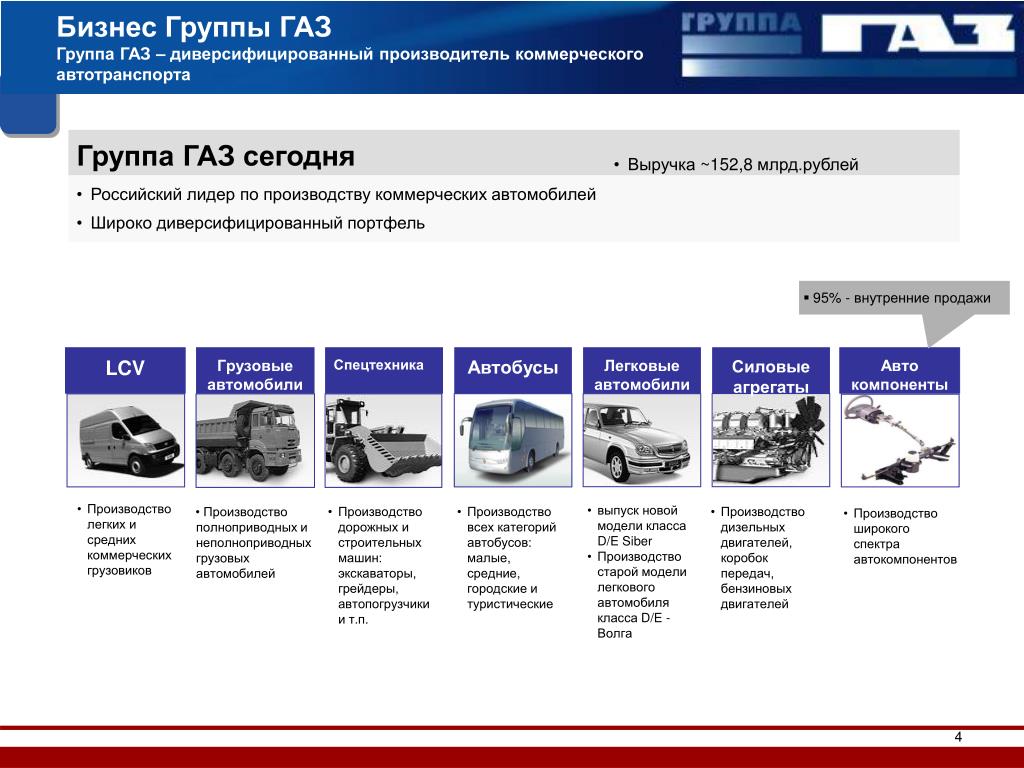Click the LCV category header
The width and height of the screenshot is (1024, 768).
click(x=125, y=370)
